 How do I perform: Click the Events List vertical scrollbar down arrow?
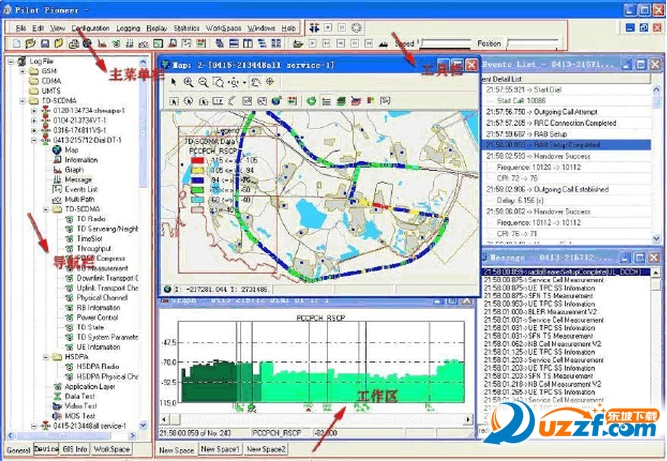pos(656,239)
